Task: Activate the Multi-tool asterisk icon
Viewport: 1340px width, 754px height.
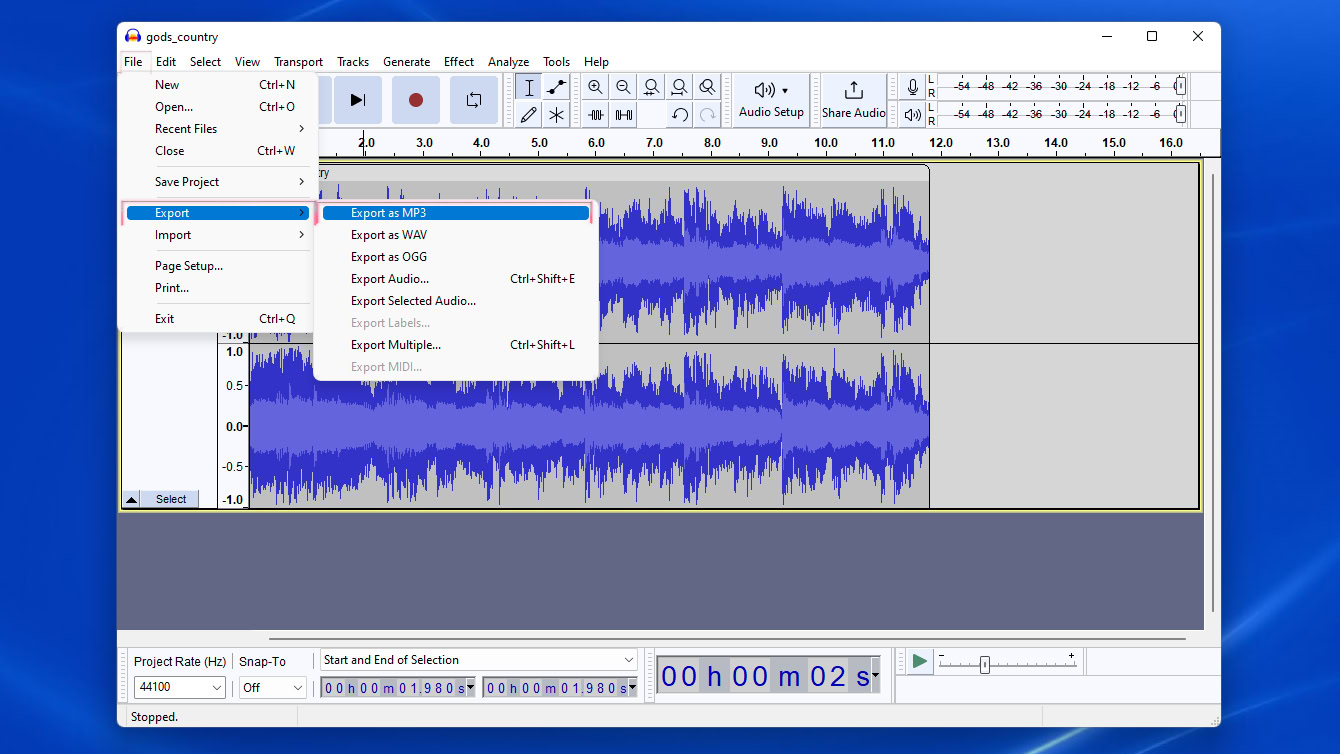Action: pos(557,115)
